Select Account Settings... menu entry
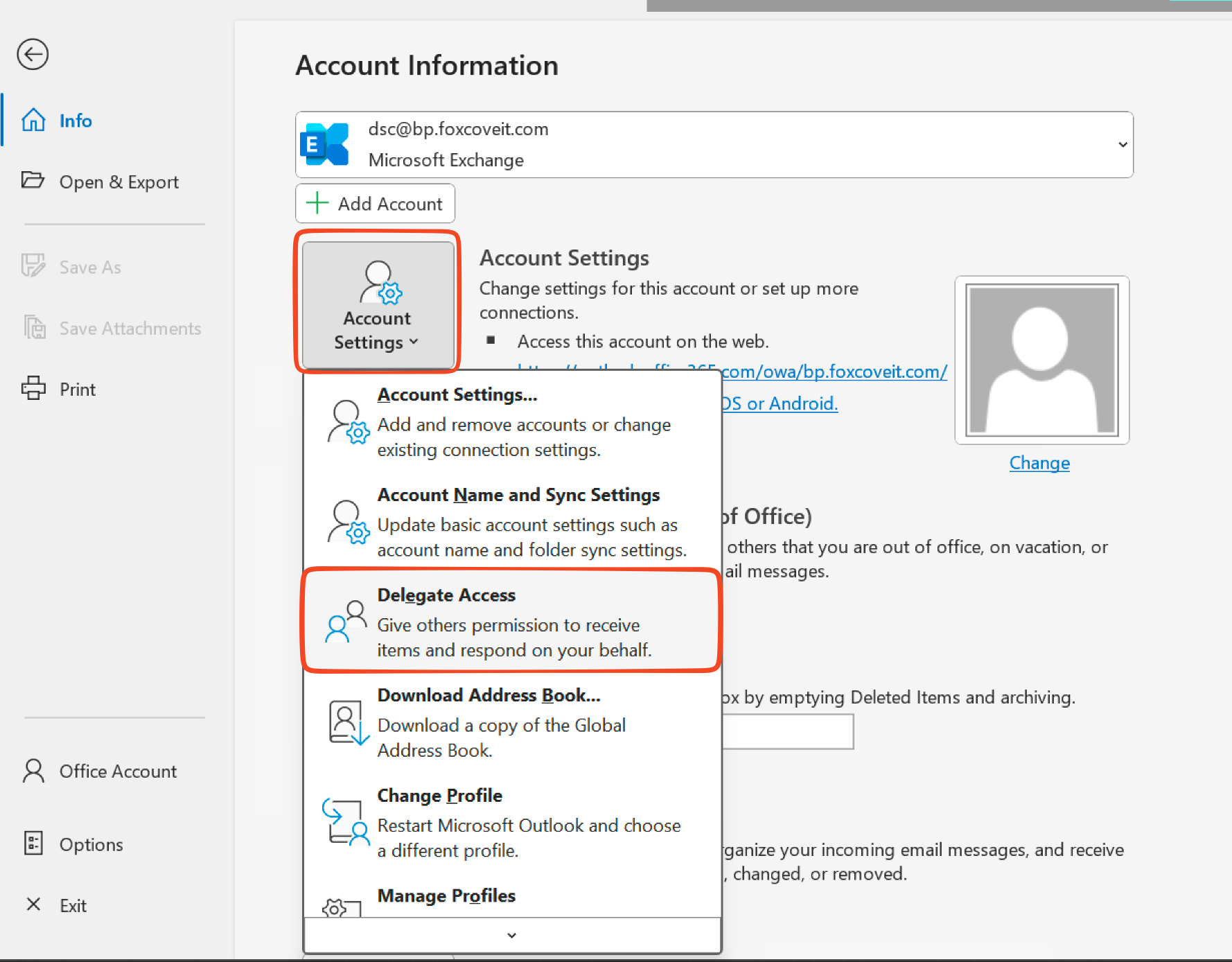This screenshot has width=1232, height=962. pos(512,421)
